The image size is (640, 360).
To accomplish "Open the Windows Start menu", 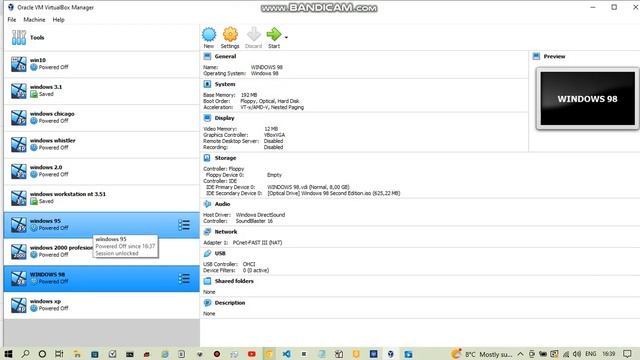I will [8, 354].
